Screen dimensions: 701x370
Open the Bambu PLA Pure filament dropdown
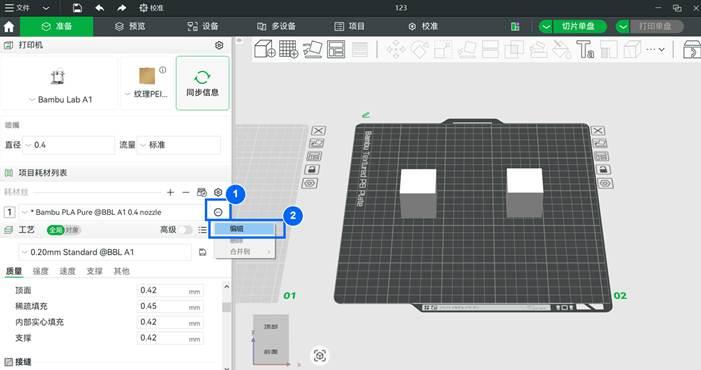[x=112, y=212]
